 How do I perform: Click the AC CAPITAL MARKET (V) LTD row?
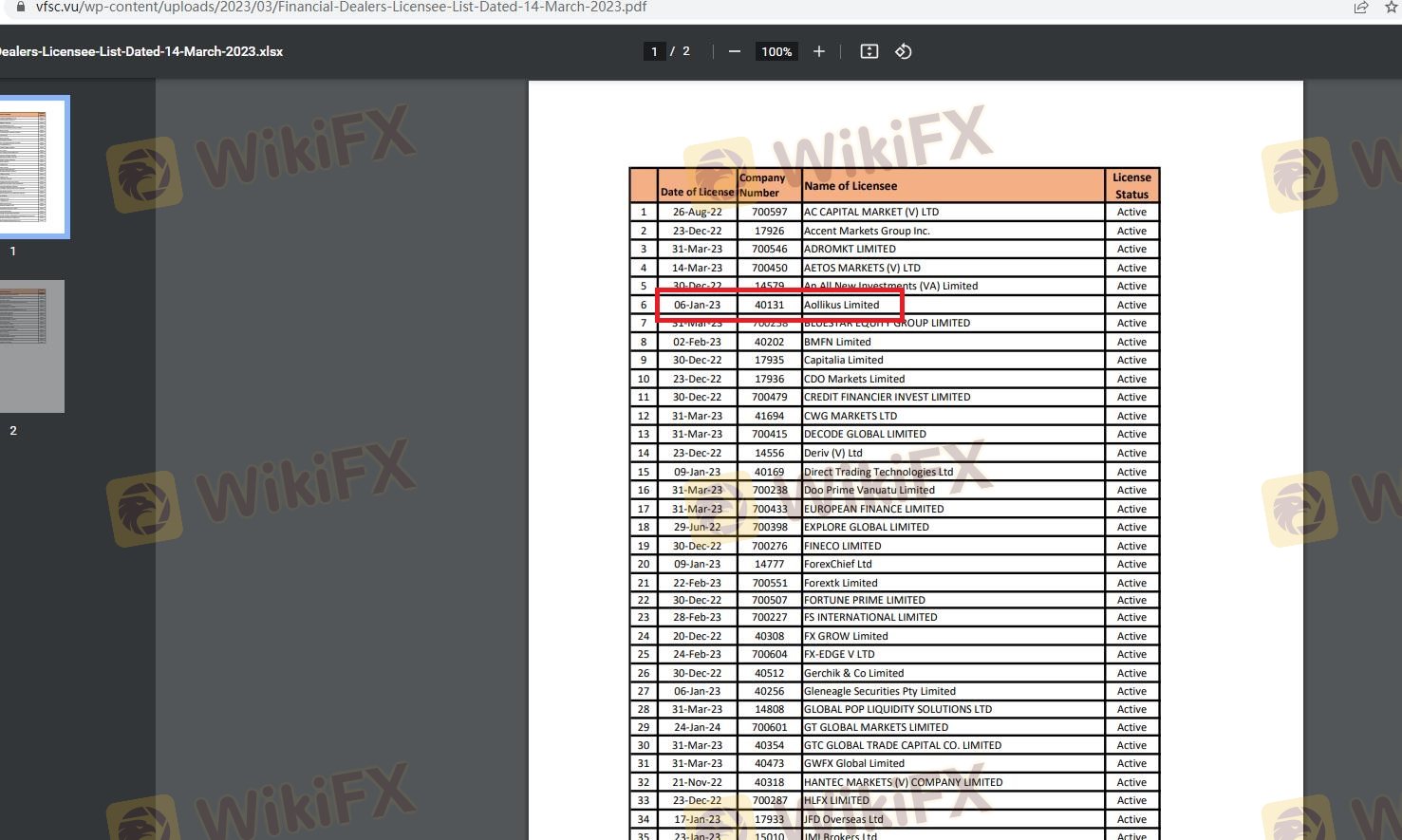tap(871, 212)
